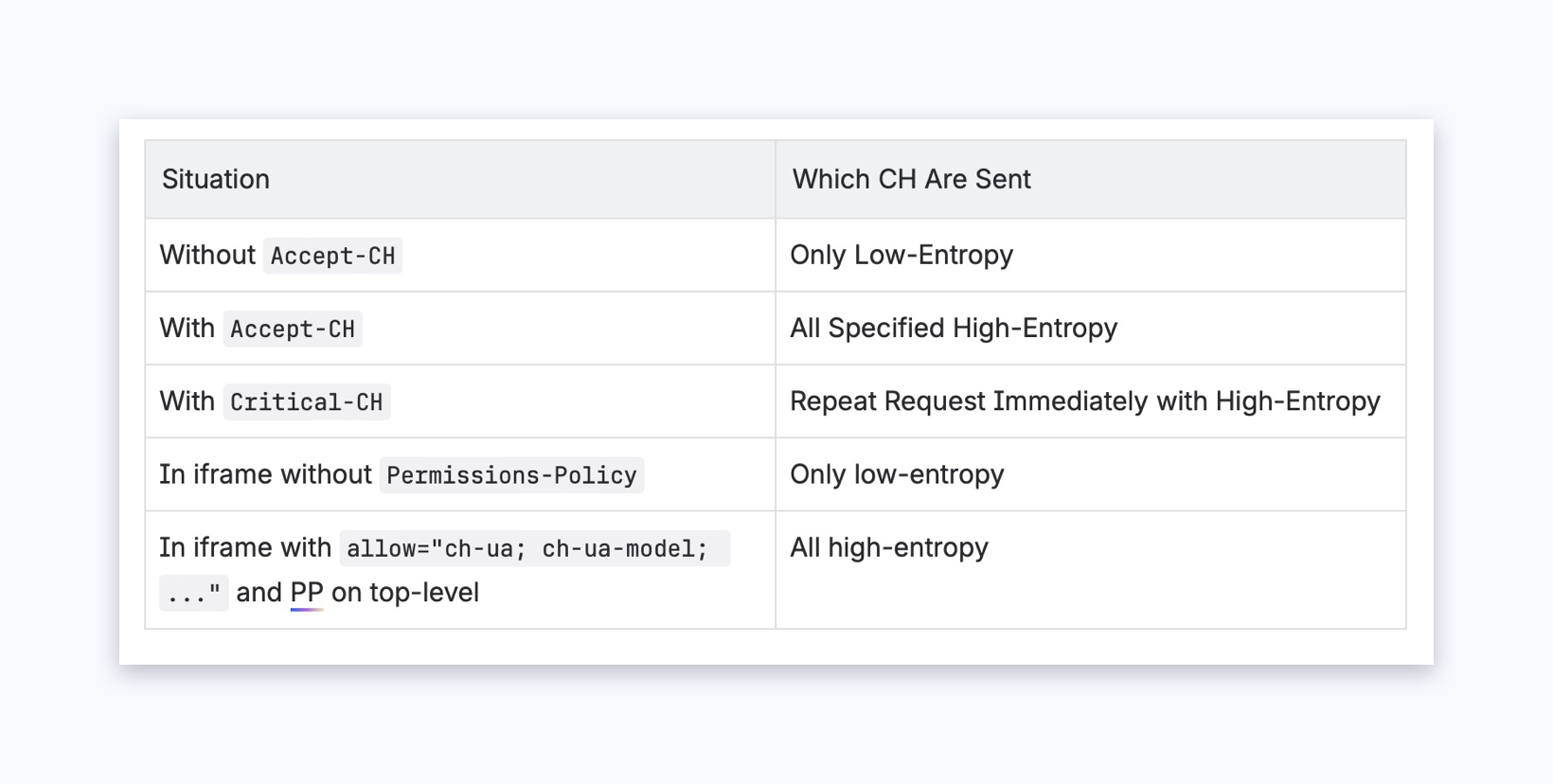Click the All Specified High-Entropy cell
The height and width of the screenshot is (784, 1553).
tap(954, 329)
